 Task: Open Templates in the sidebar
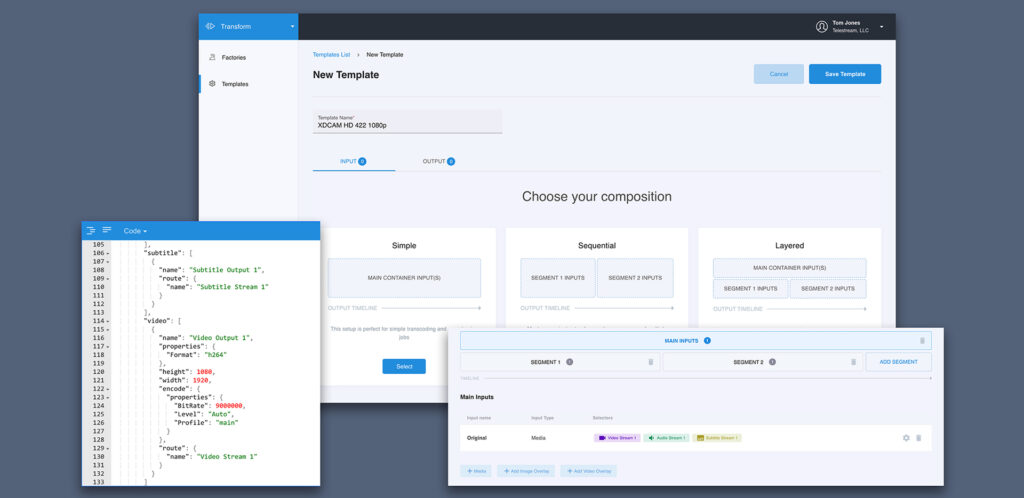coord(234,84)
